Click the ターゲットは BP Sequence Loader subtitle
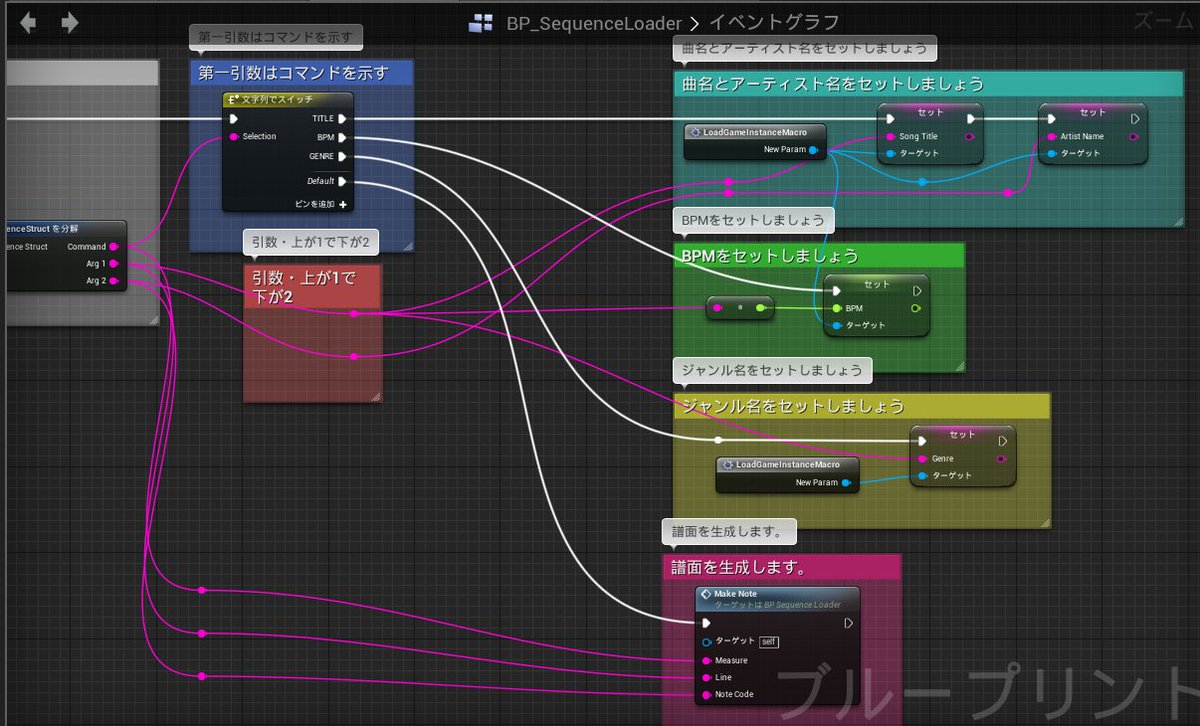Image resolution: width=1200 pixels, height=726 pixels. point(777,605)
